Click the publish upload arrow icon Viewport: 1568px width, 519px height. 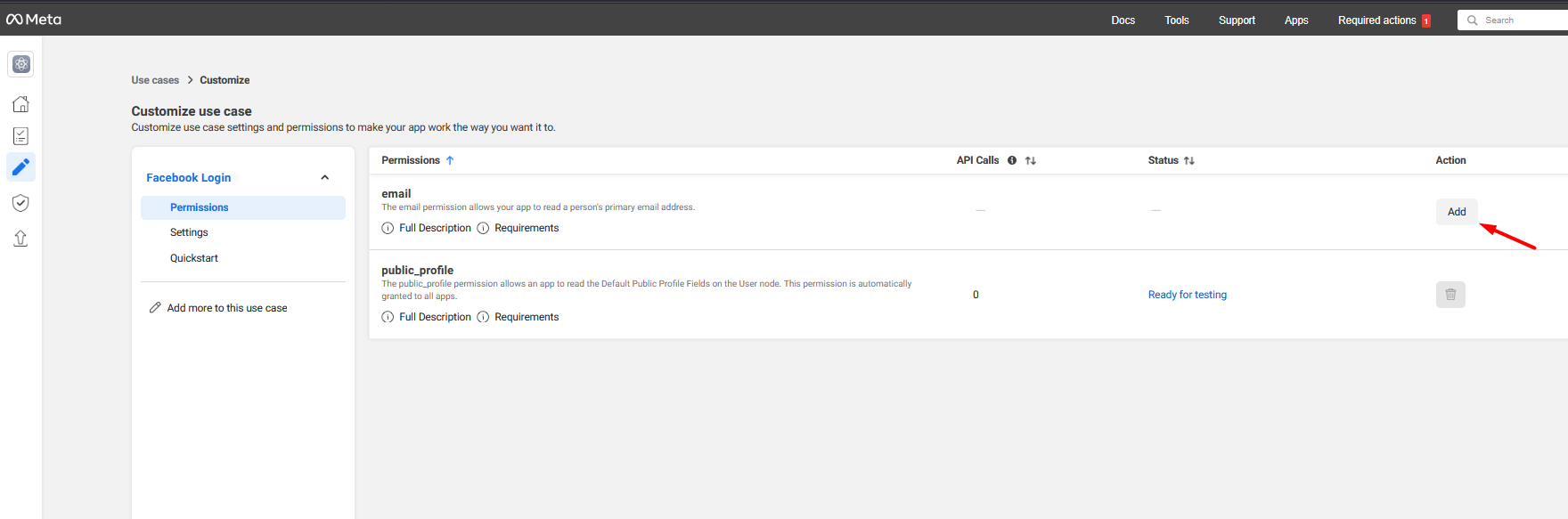click(20, 239)
